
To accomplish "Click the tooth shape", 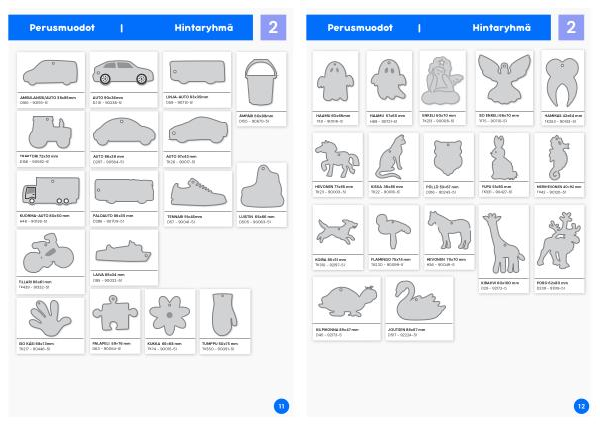I will tap(562, 82).
